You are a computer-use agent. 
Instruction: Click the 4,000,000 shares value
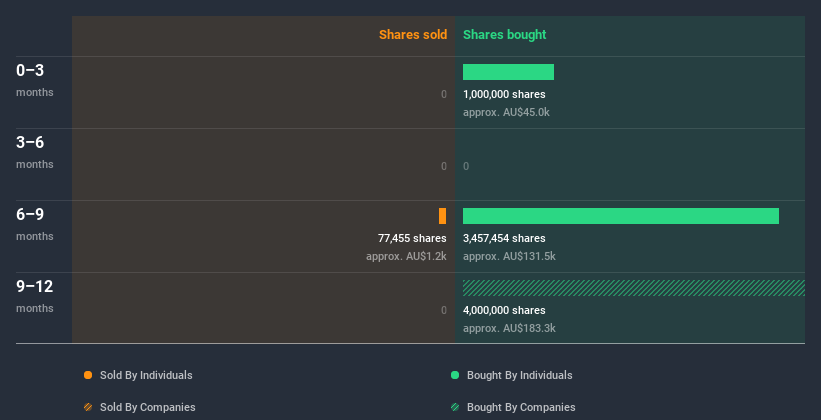(504, 310)
